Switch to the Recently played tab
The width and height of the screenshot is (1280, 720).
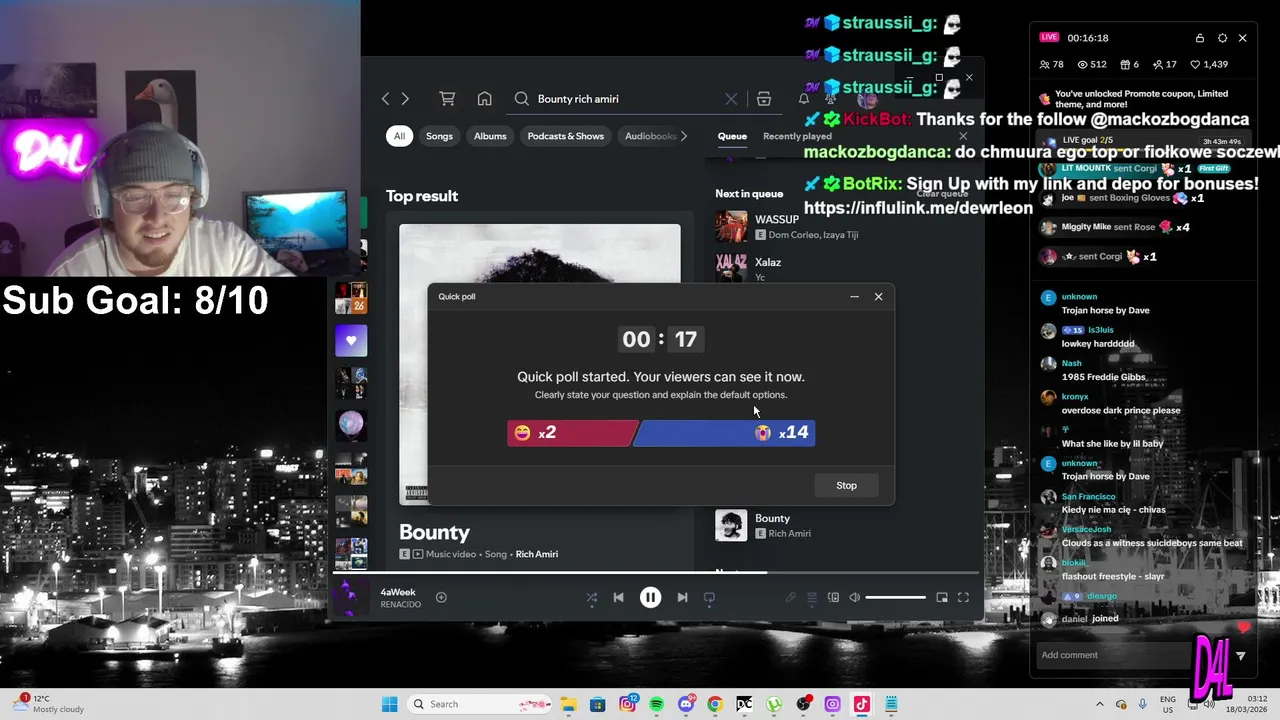point(797,136)
